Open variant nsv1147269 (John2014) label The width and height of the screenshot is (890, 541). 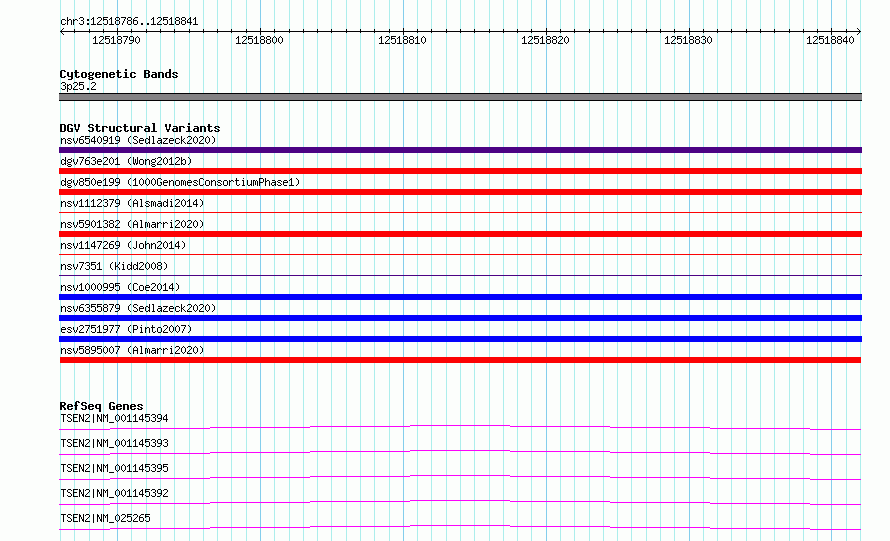click(123, 245)
